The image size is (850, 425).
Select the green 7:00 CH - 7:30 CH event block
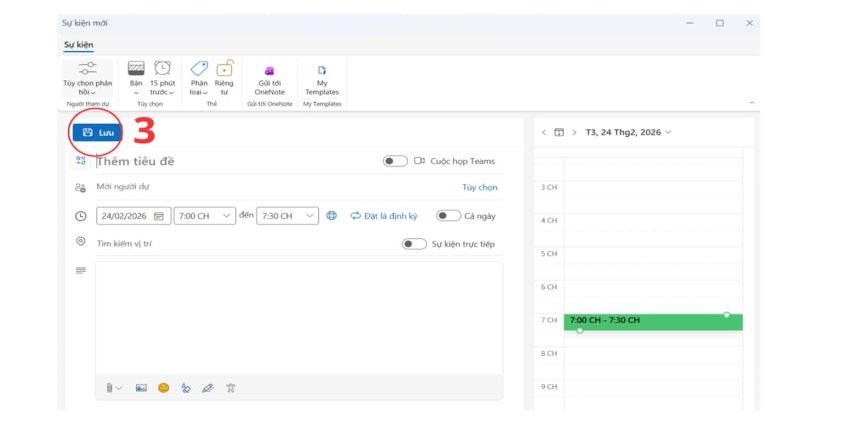pos(653,322)
